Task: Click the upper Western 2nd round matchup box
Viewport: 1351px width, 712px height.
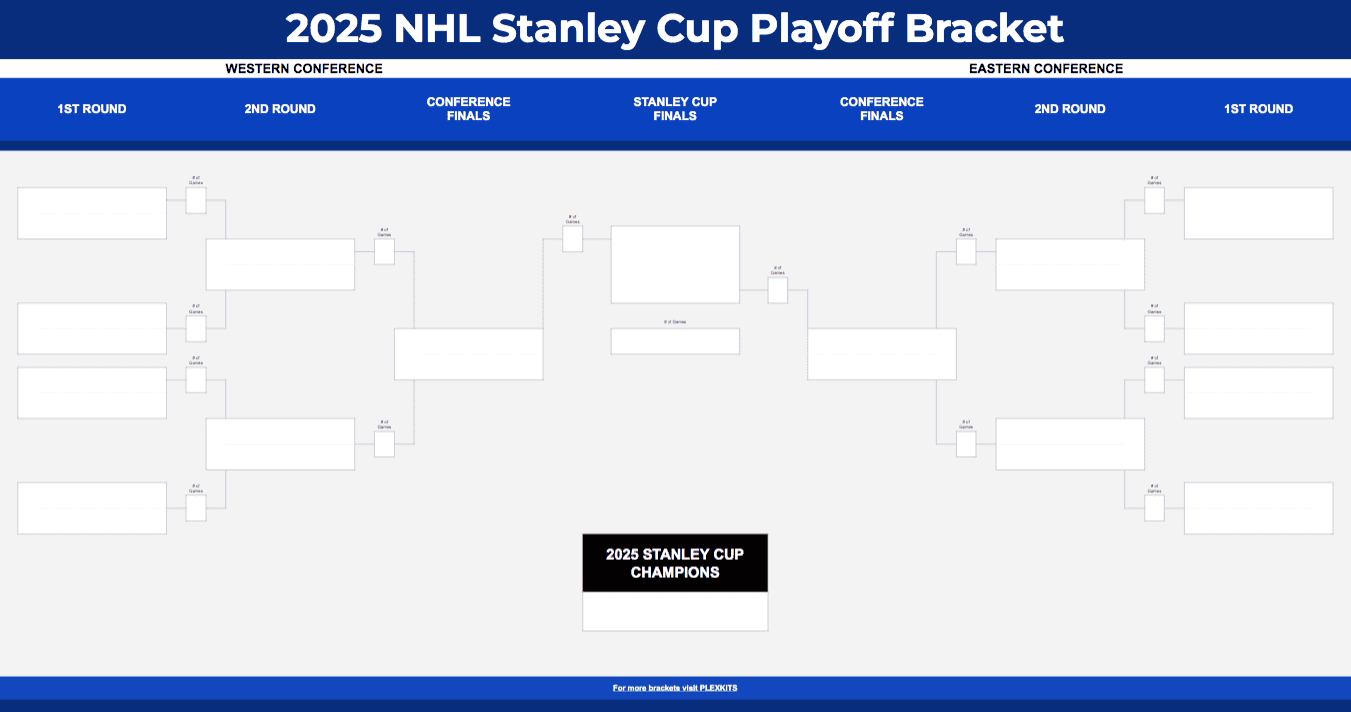Action: pyautogui.click(x=280, y=264)
